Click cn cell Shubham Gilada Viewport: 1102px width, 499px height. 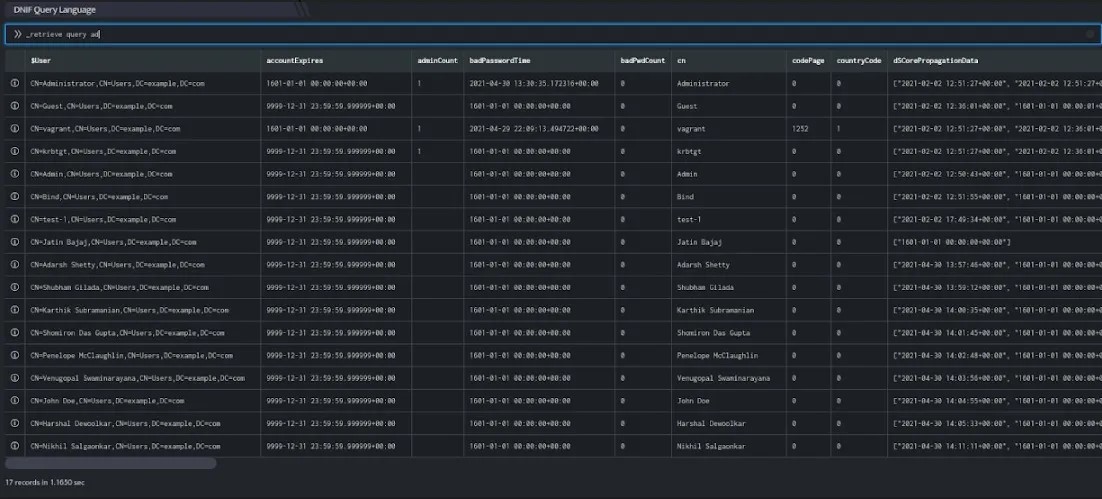coord(729,287)
